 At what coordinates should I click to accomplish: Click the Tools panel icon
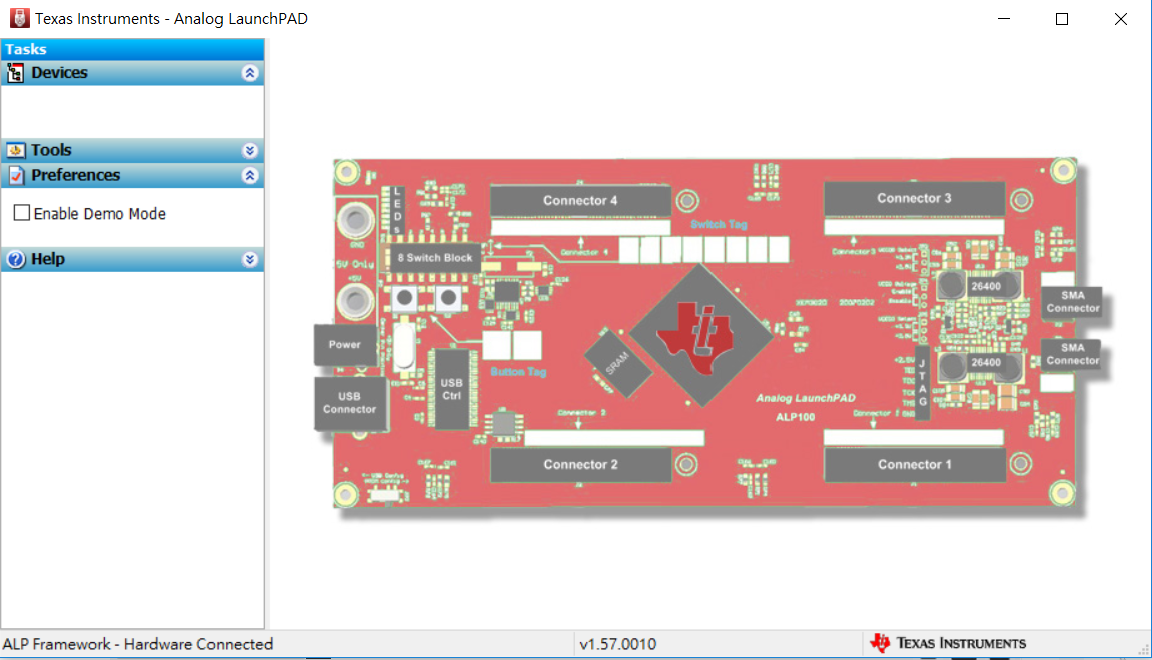click(x=15, y=150)
